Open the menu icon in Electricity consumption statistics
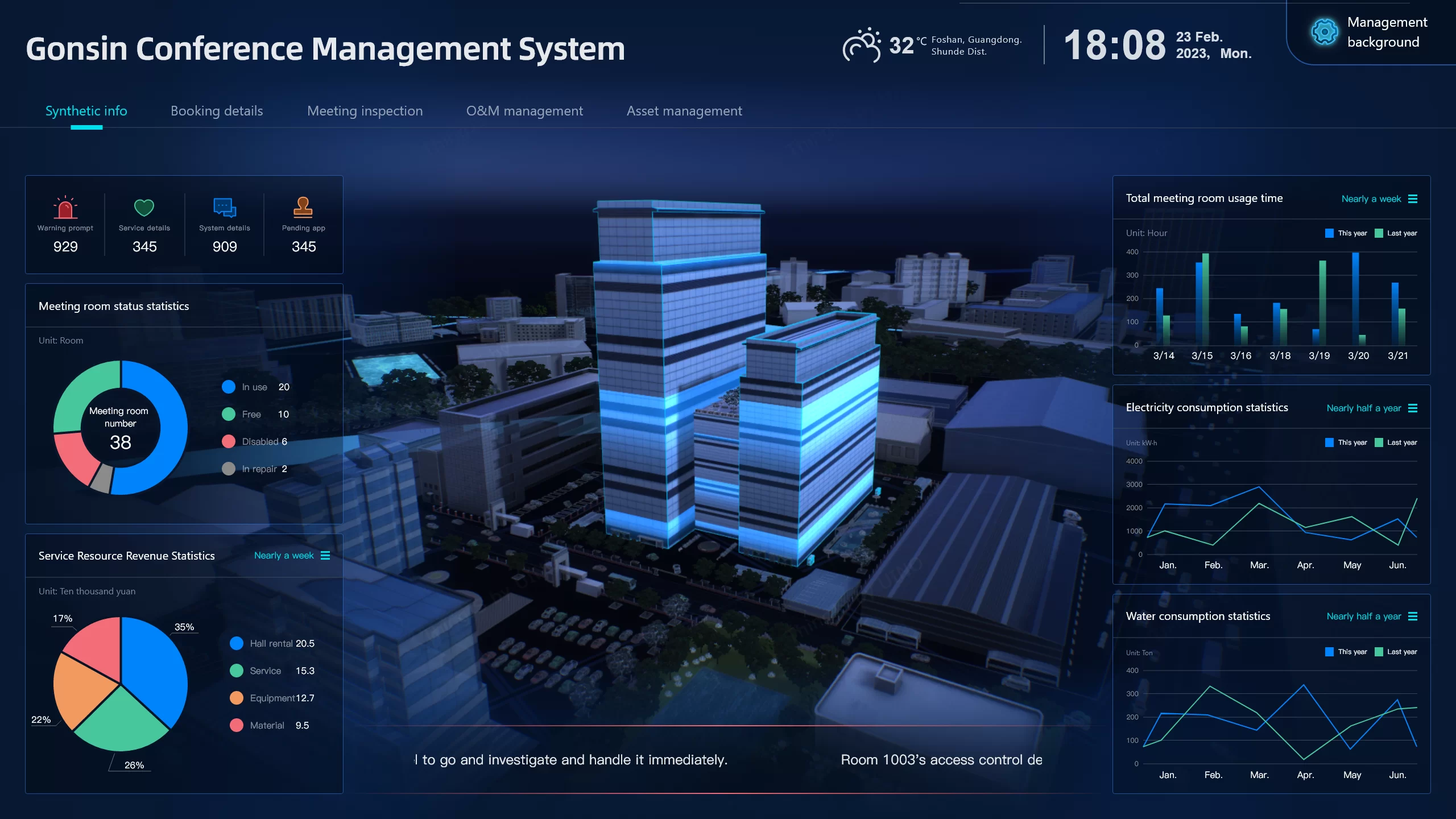The image size is (1456, 819). click(x=1413, y=408)
